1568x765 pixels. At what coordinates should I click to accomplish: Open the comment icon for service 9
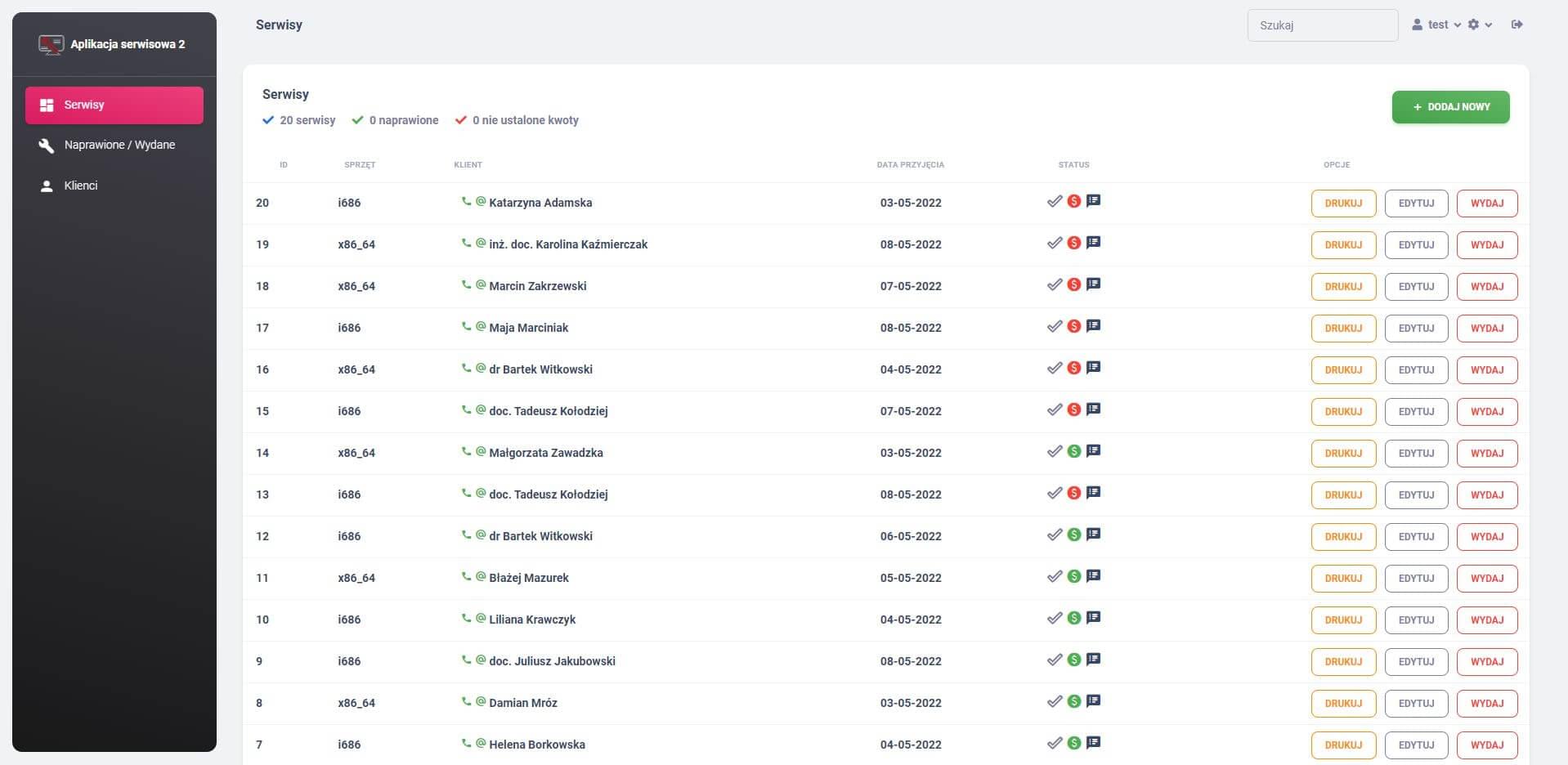(x=1093, y=660)
